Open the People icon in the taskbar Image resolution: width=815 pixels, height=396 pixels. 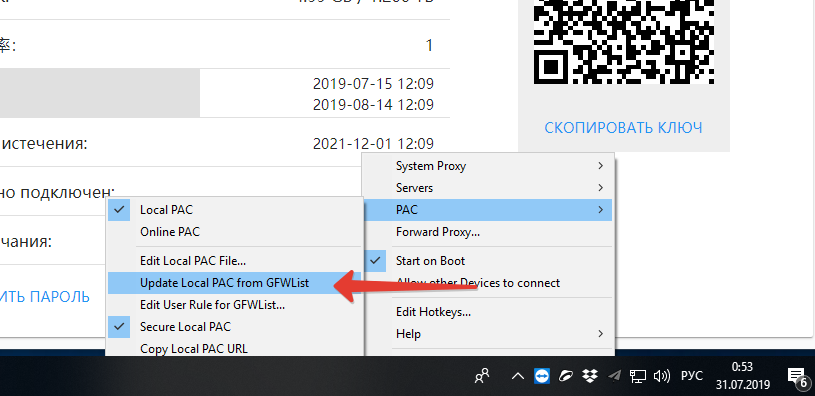tap(482, 376)
